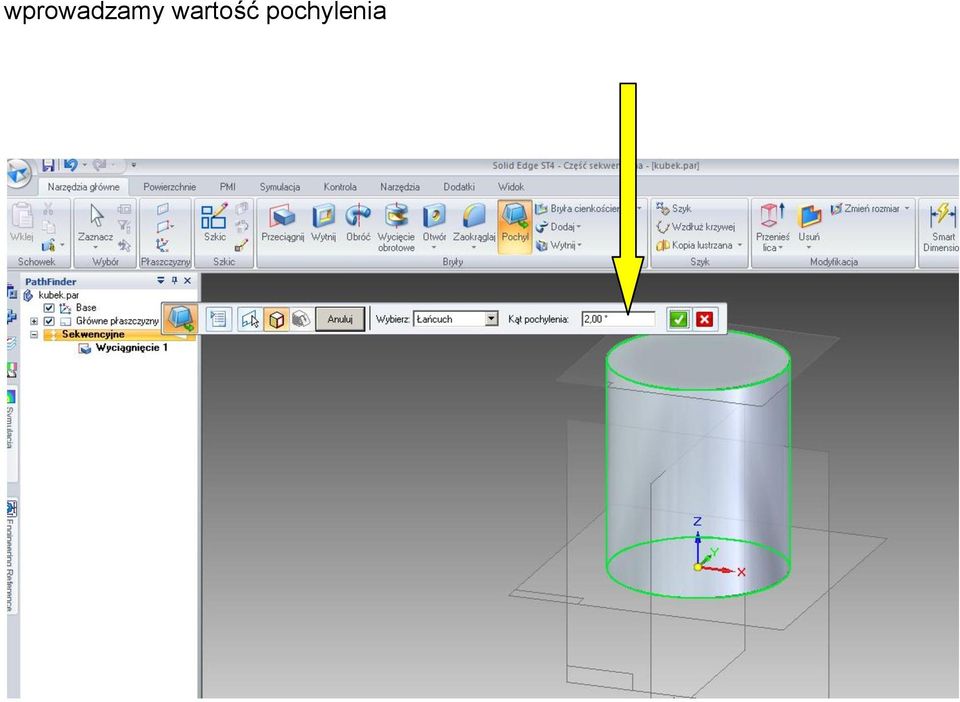Accept with the green checkmark button

tap(678, 319)
